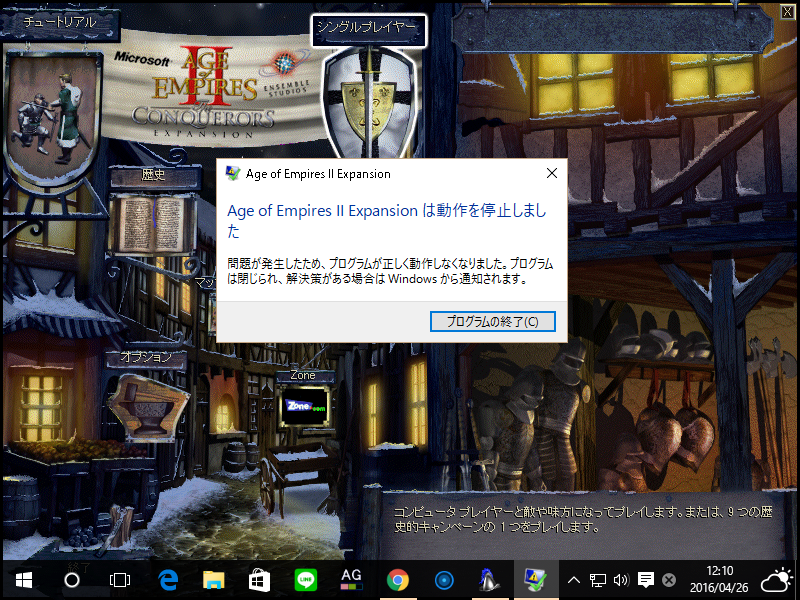This screenshot has width=800, height=600.
Task: Open File Explorer from taskbar
Action: coord(214,579)
